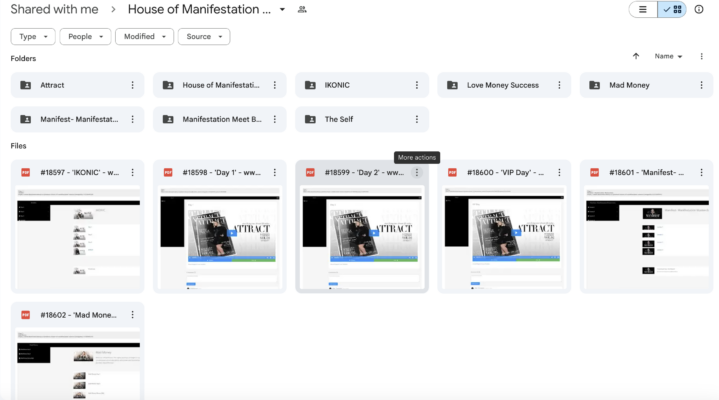719x400 pixels.
Task: Open More actions for #18599 'Day 2' file
Action: coord(417,172)
